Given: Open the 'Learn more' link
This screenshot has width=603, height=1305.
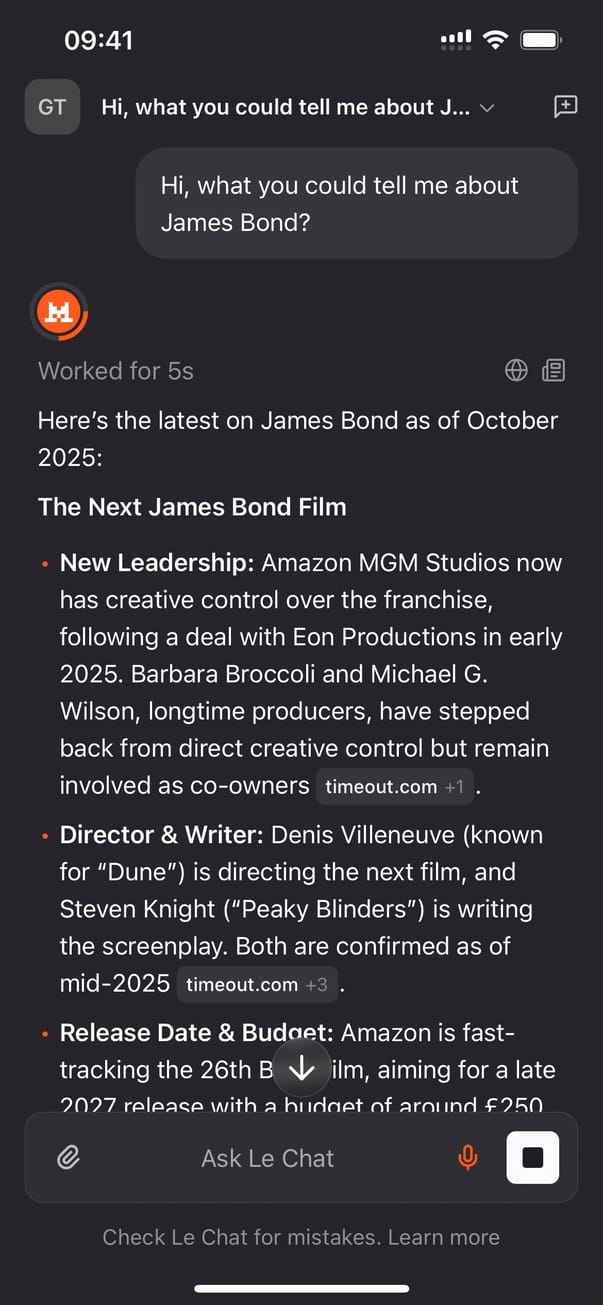Looking at the screenshot, I should click(x=443, y=1238).
